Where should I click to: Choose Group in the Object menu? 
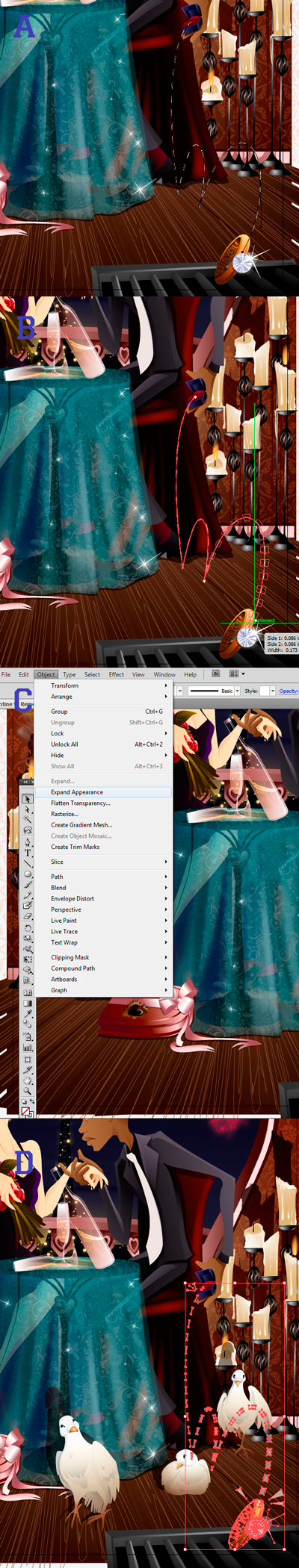(x=104, y=712)
